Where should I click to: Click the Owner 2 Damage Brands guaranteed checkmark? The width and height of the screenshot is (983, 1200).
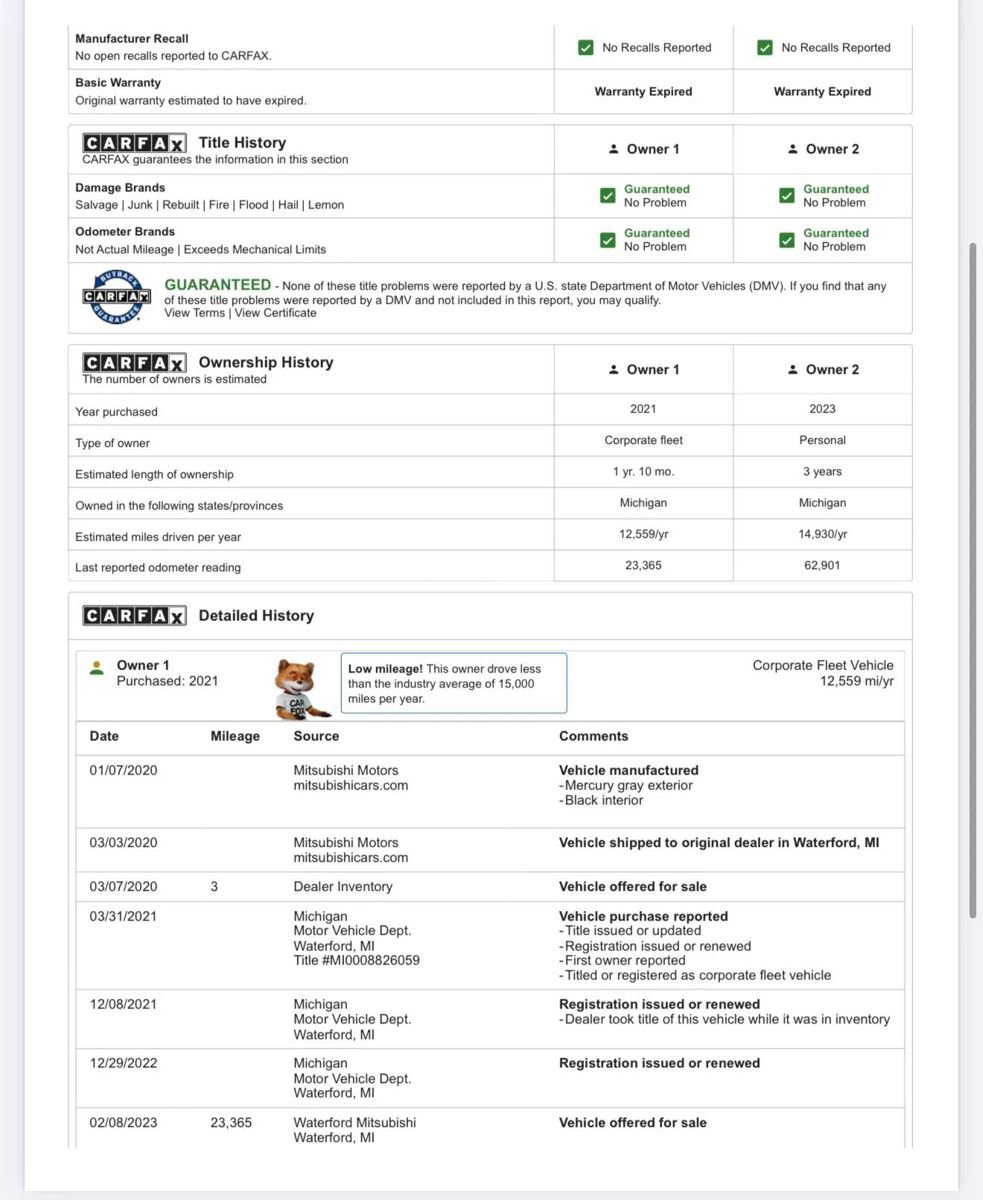(x=787, y=196)
